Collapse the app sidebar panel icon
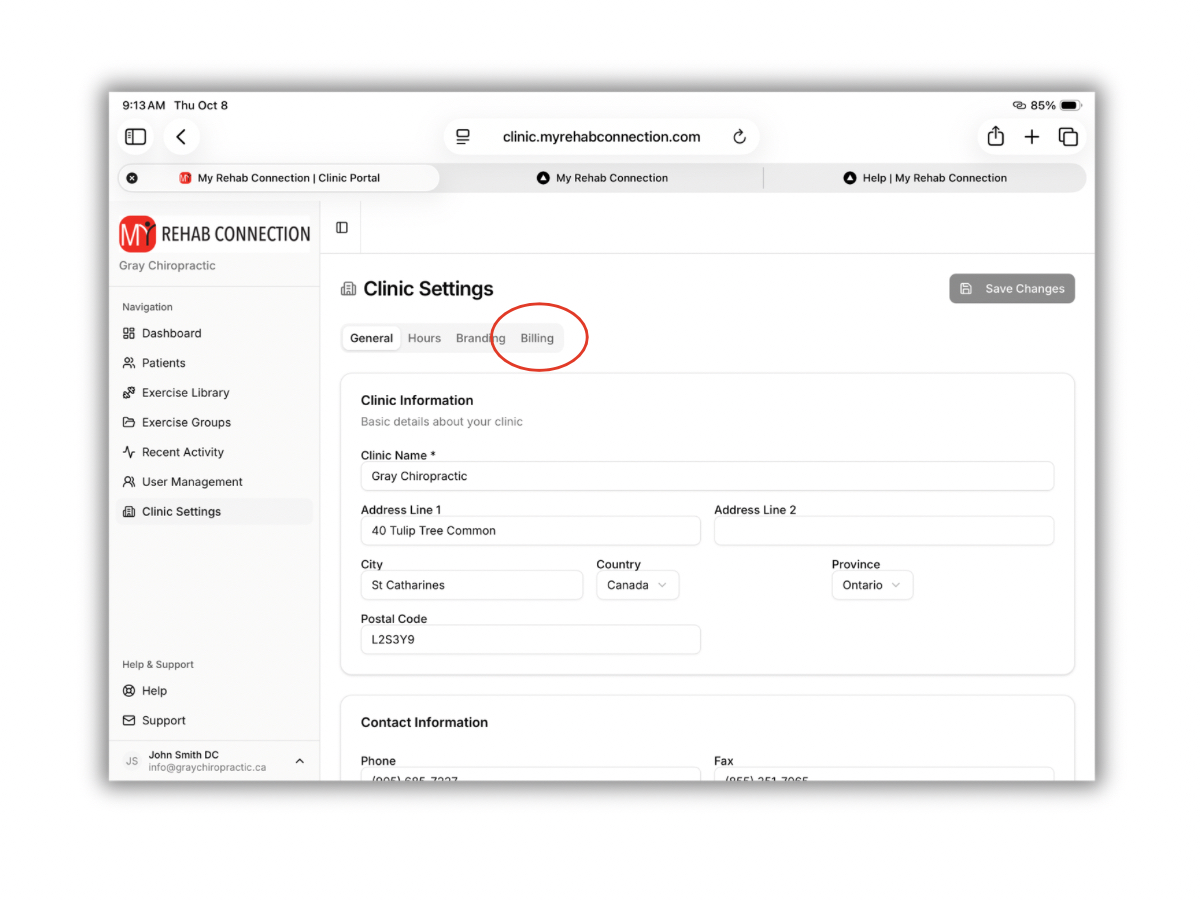This screenshot has width=1200, height=900. click(342, 228)
